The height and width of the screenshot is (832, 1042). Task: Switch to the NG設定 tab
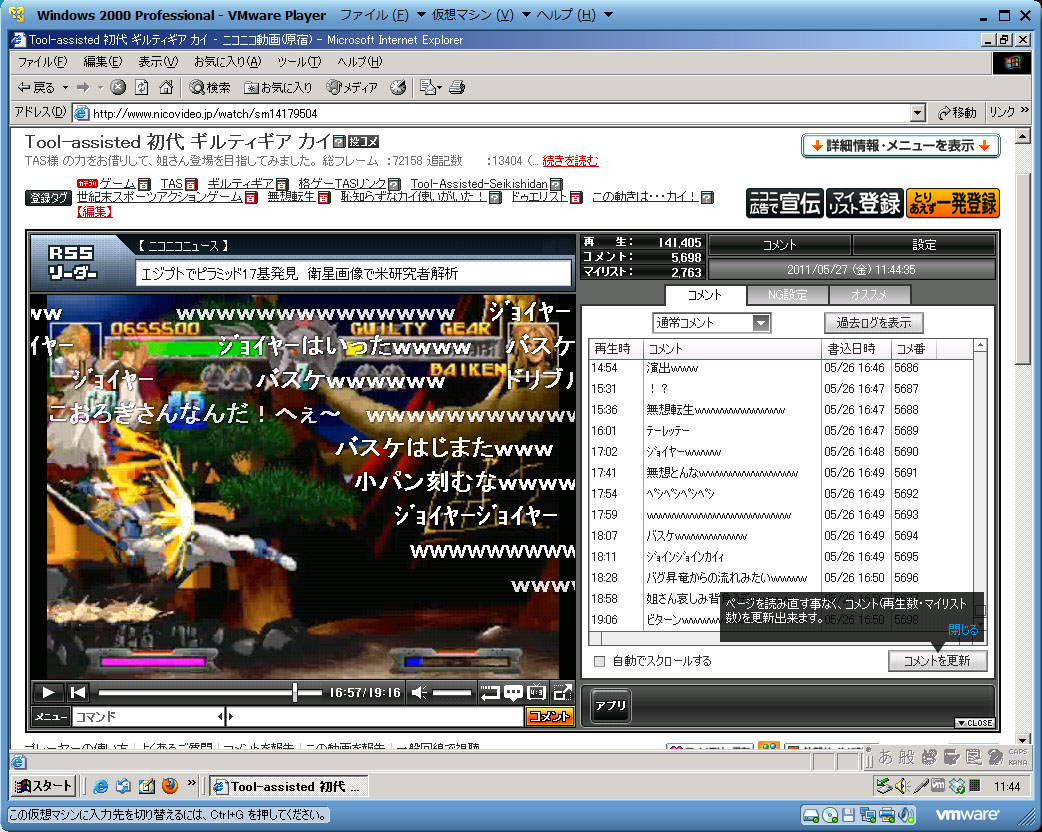(x=787, y=295)
